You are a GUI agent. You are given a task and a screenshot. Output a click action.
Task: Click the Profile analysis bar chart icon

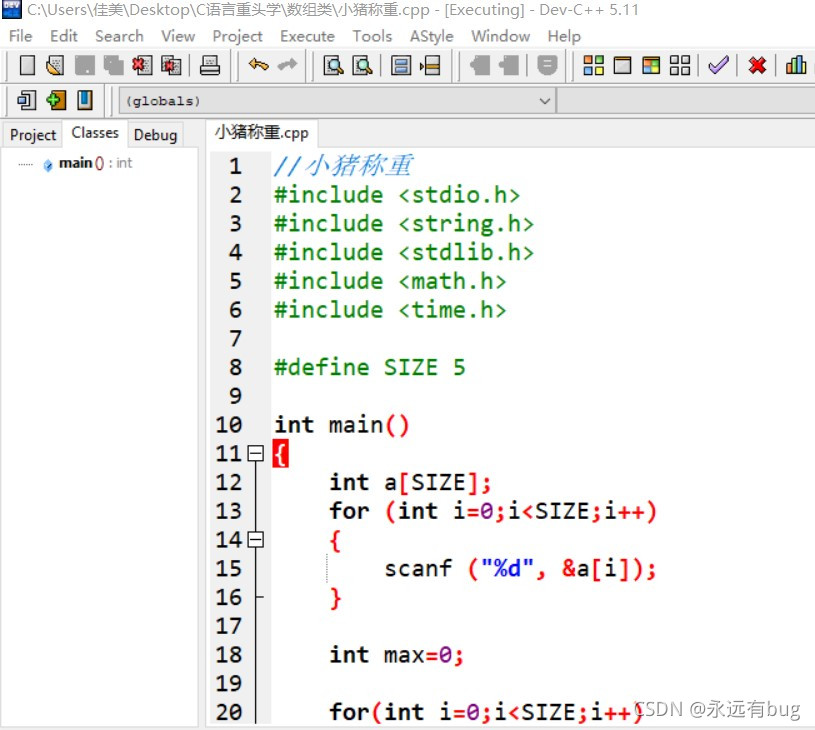(796, 66)
